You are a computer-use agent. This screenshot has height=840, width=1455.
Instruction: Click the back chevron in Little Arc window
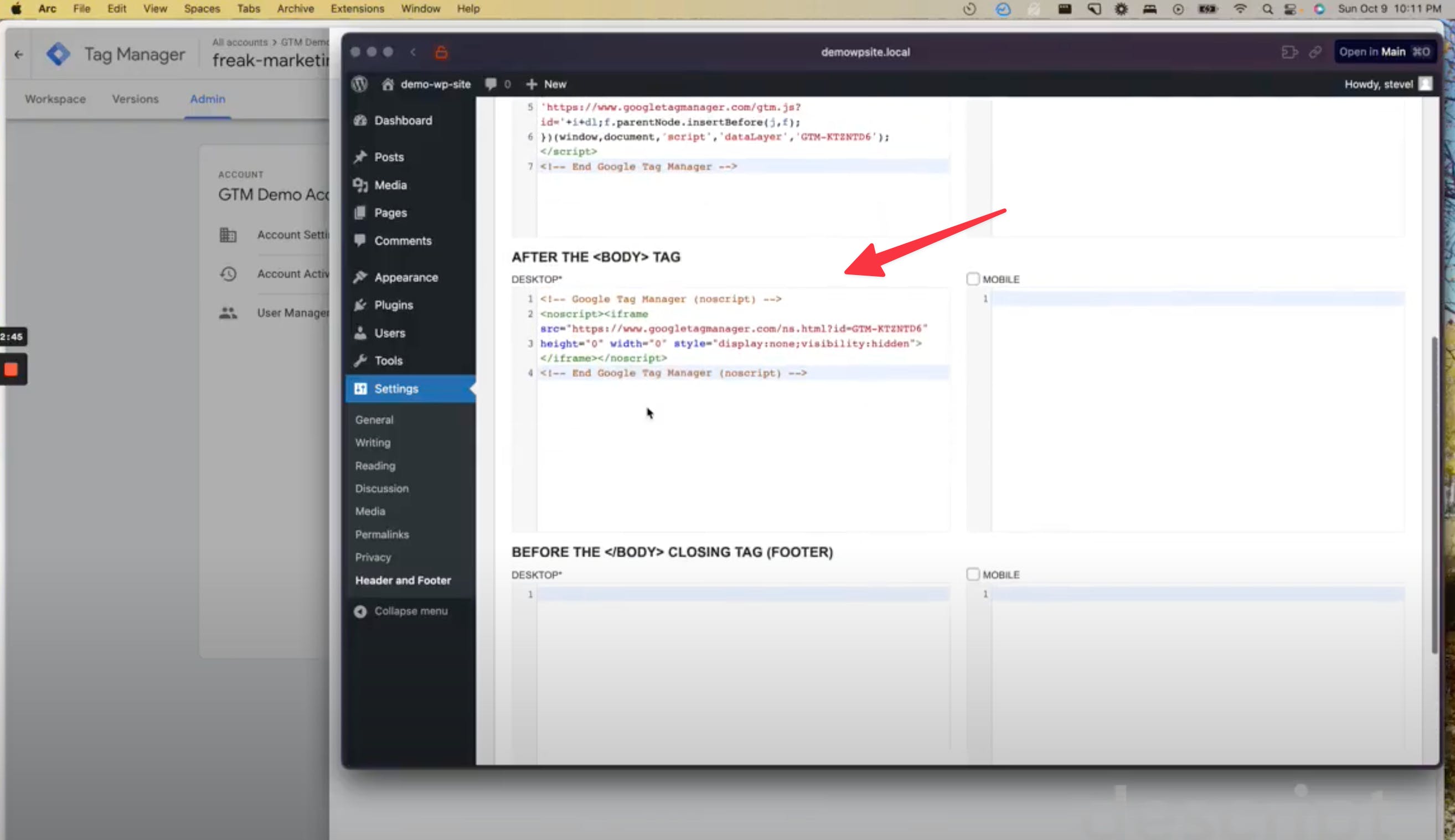click(x=413, y=52)
